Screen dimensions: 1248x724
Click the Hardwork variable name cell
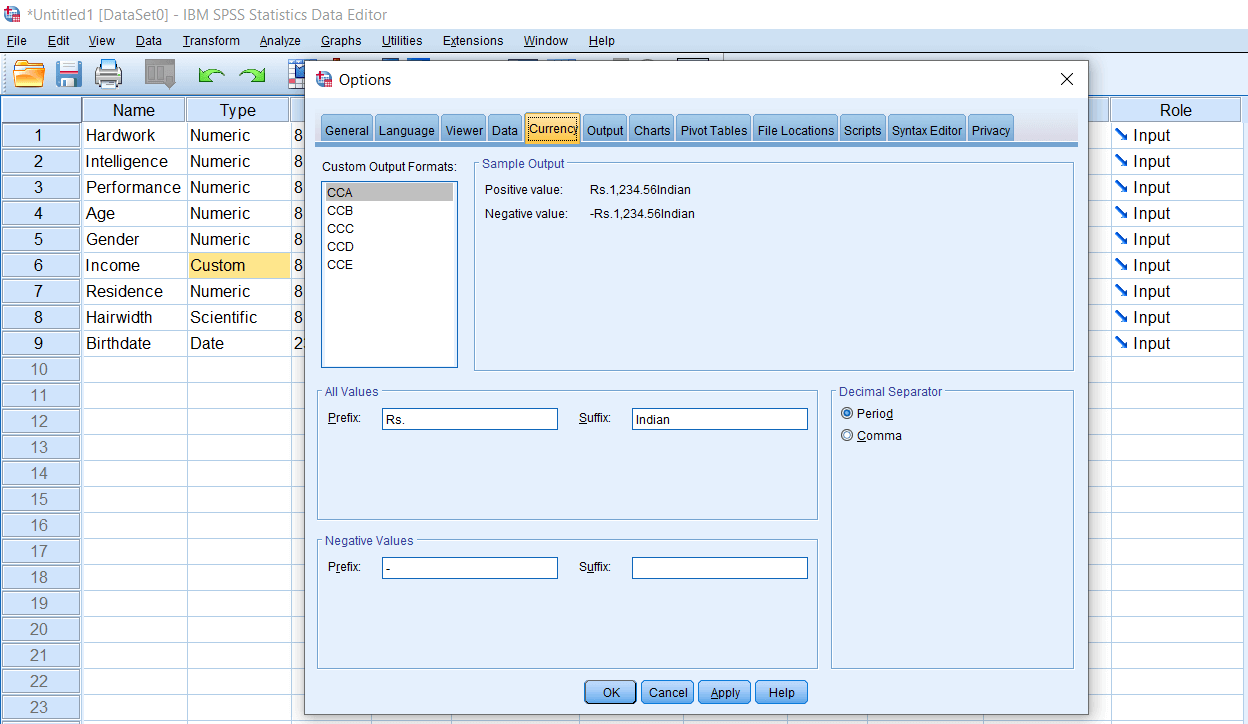(134, 135)
